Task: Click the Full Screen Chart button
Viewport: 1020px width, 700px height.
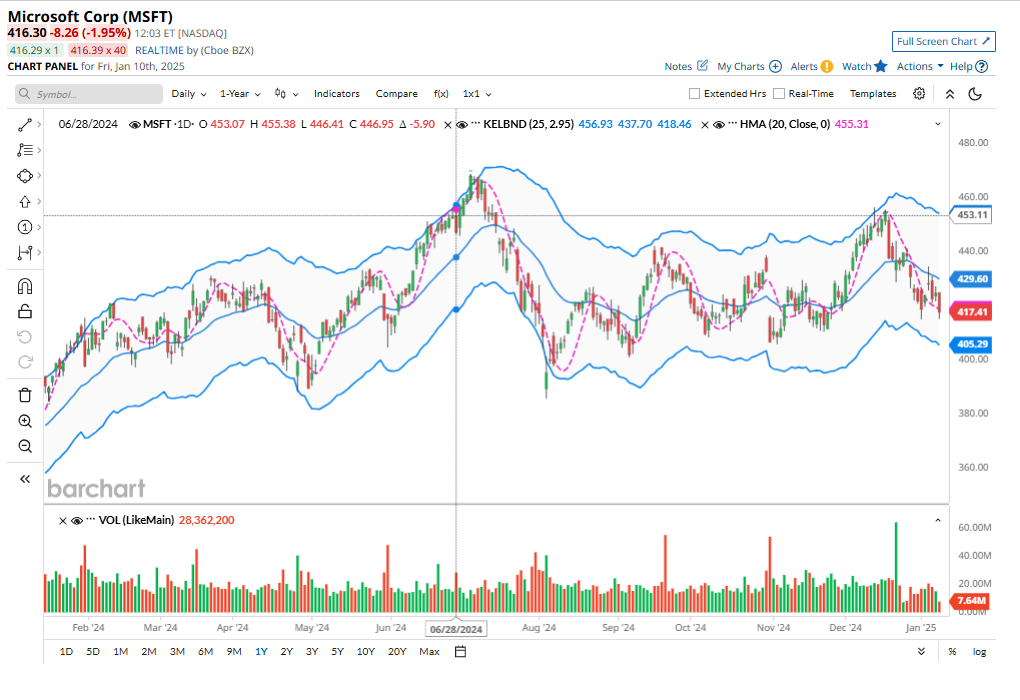Action: 944,41
